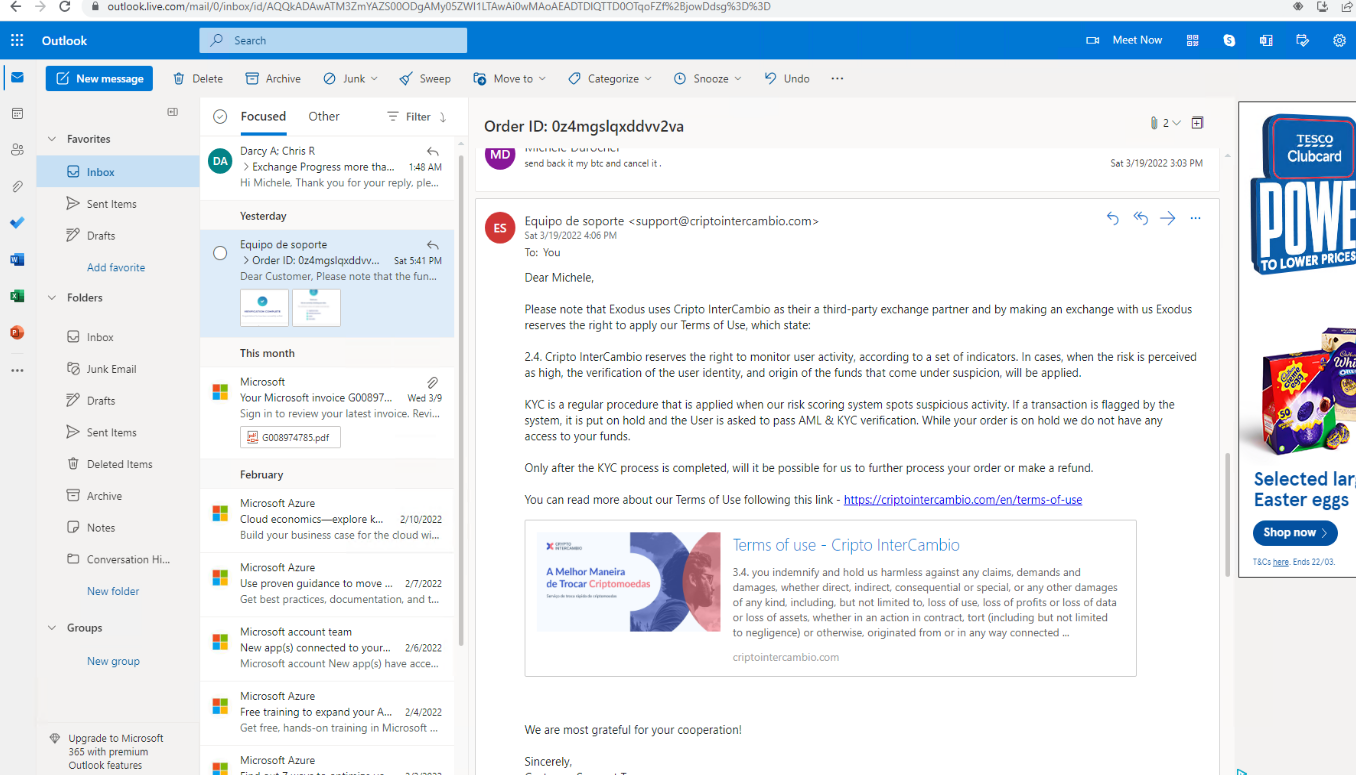The height and width of the screenshot is (775, 1356).
Task: Expand the Order ID conversation chevron
Action: coord(245,260)
